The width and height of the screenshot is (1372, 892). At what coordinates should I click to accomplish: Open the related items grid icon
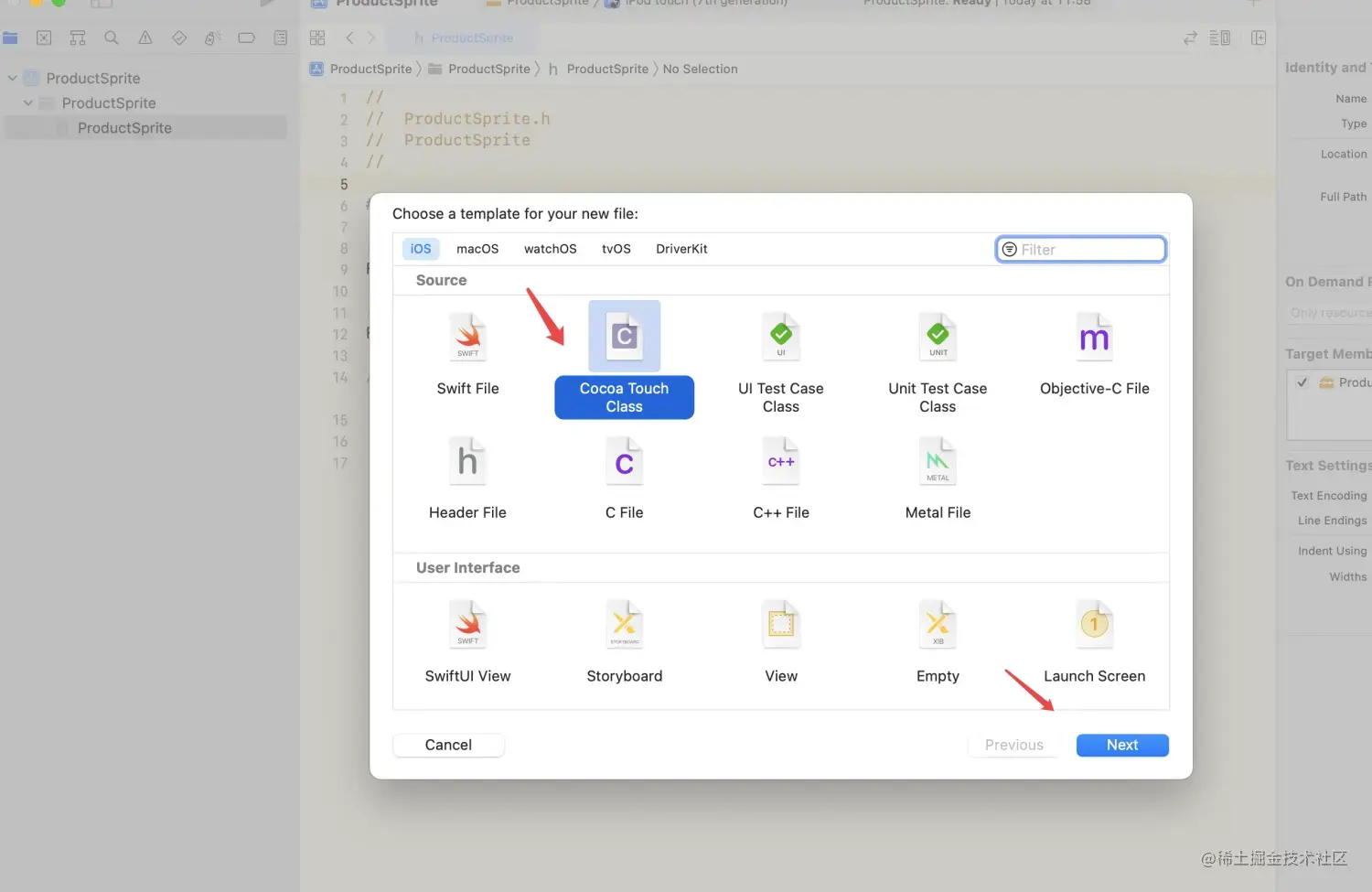317,38
